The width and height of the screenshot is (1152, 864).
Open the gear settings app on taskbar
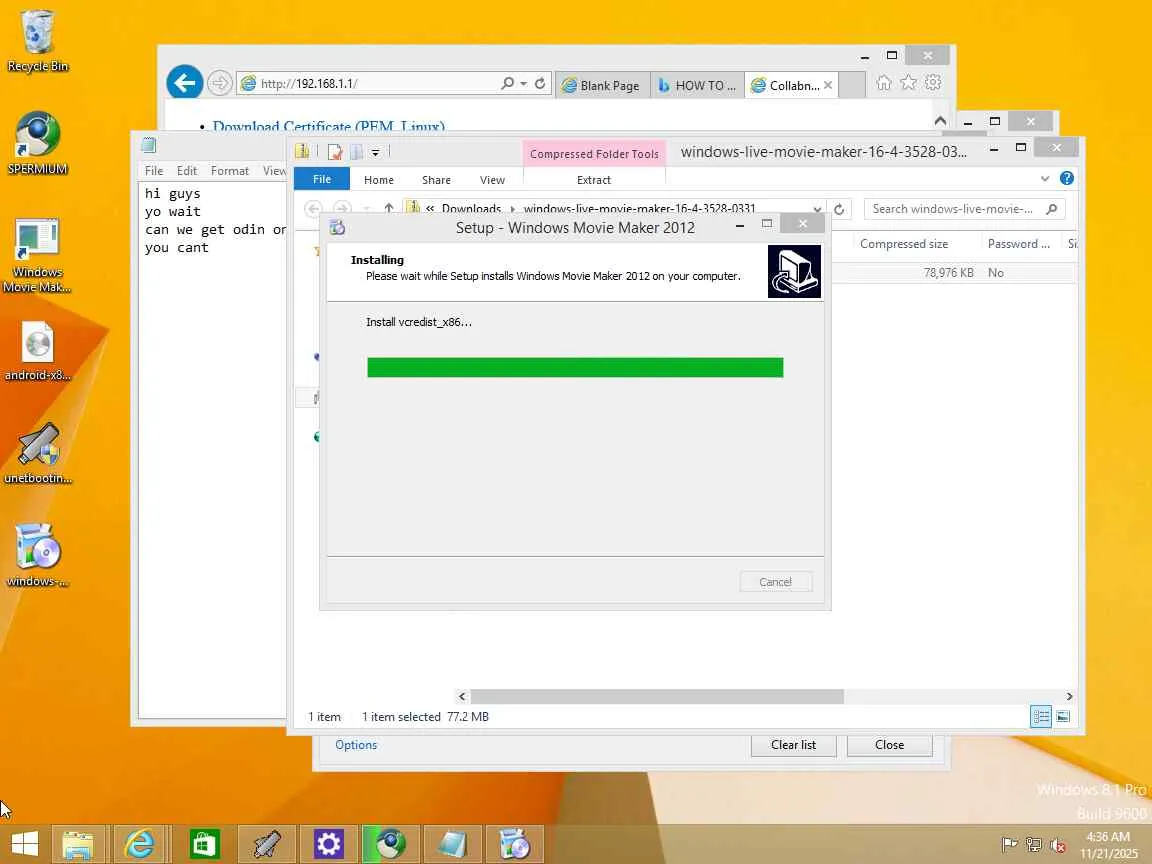click(328, 843)
